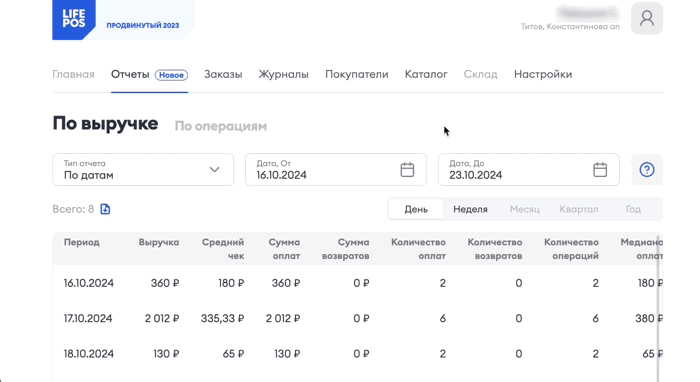Viewport: 700px width, 382px height.
Task: Open Настройки in the navigation
Action: [543, 75]
